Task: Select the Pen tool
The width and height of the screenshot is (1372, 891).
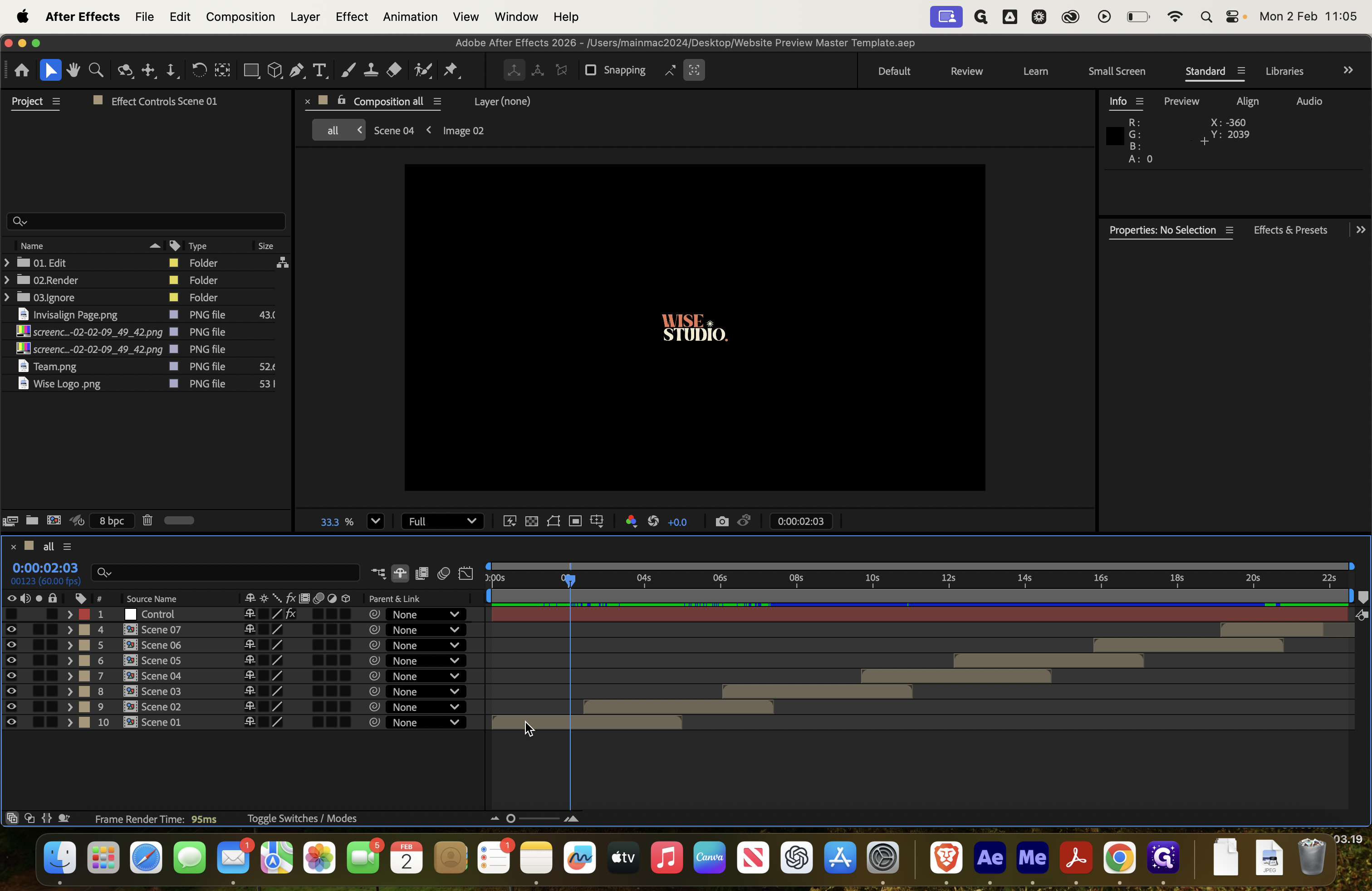Action: coord(296,70)
